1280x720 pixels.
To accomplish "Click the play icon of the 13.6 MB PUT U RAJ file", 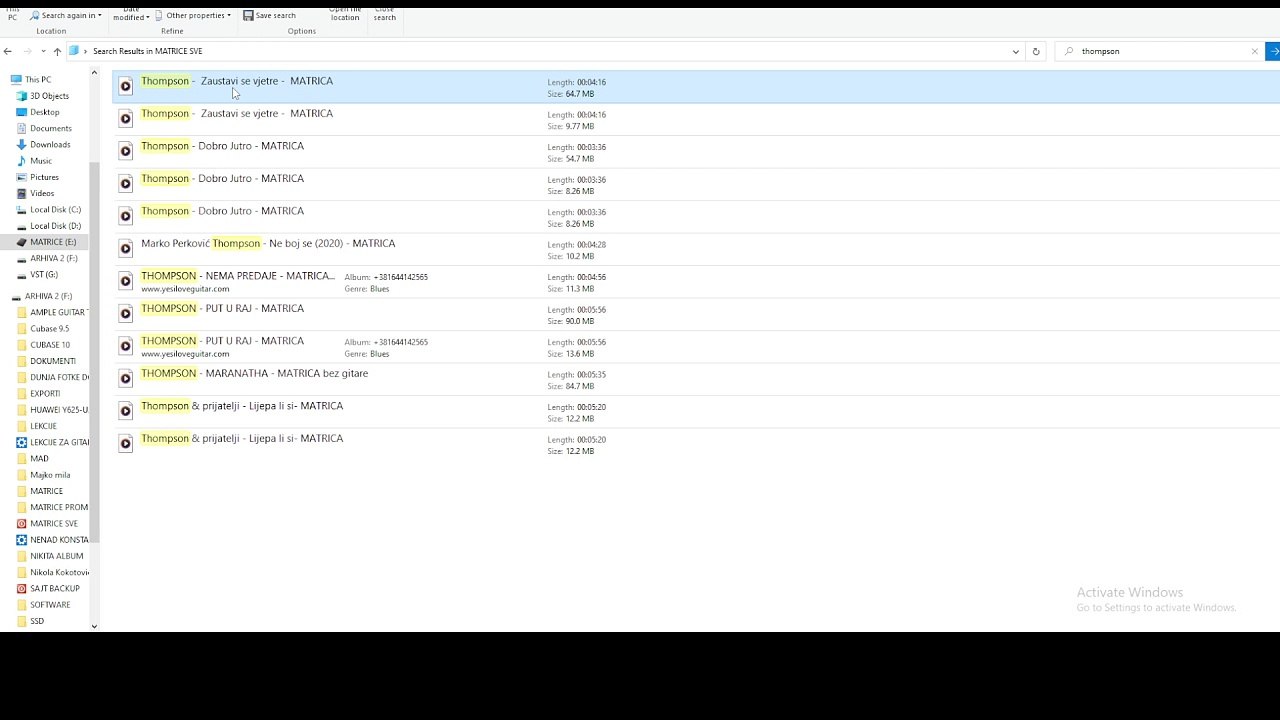I will click(125, 346).
